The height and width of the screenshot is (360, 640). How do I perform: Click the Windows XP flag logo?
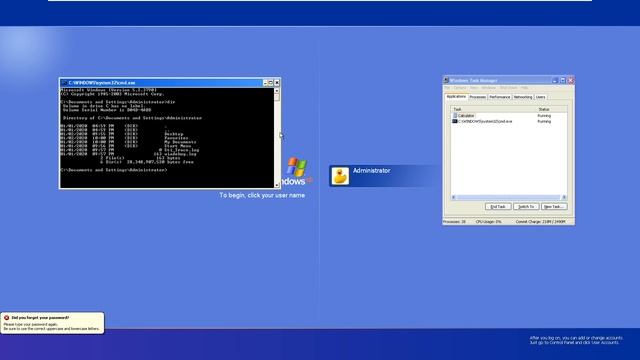coord(297,167)
